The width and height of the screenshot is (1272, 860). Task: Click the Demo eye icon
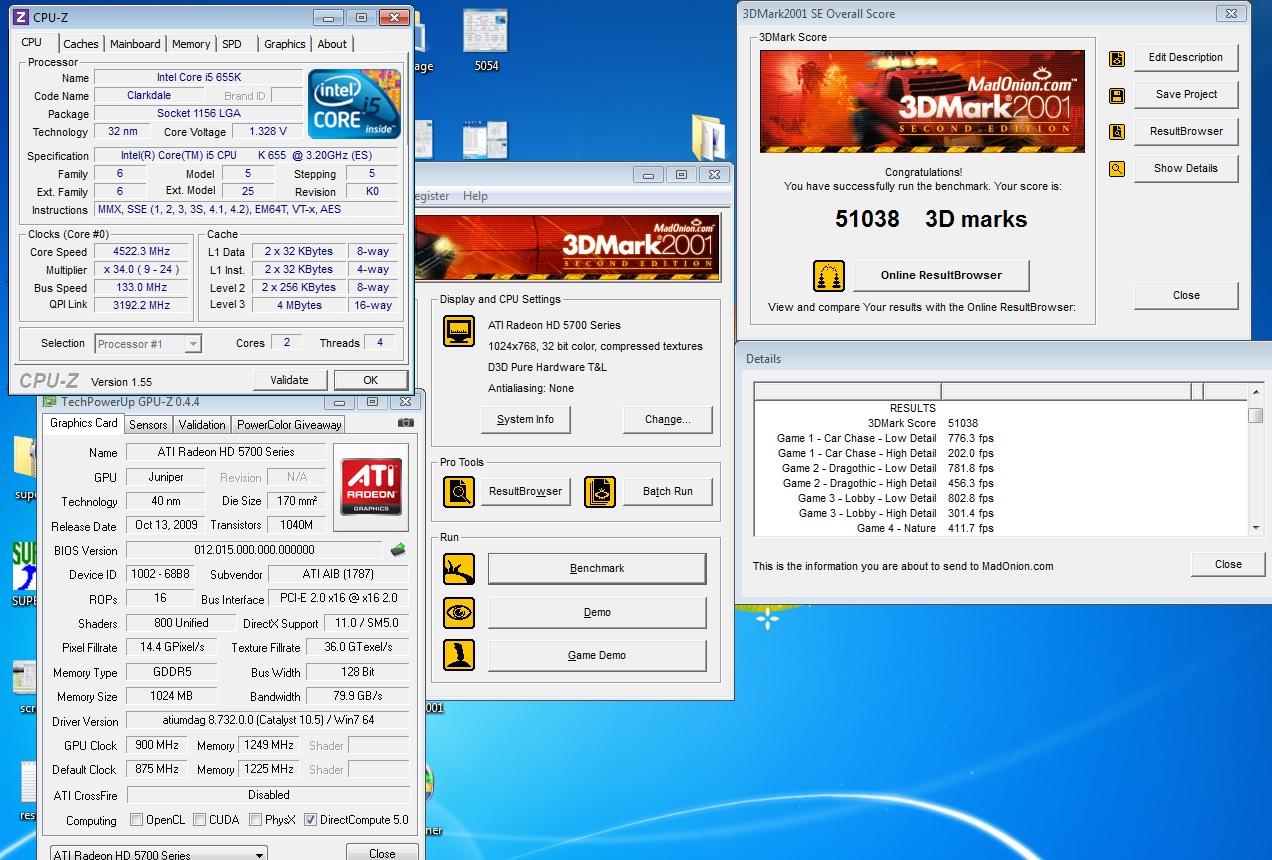coord(459,612)
